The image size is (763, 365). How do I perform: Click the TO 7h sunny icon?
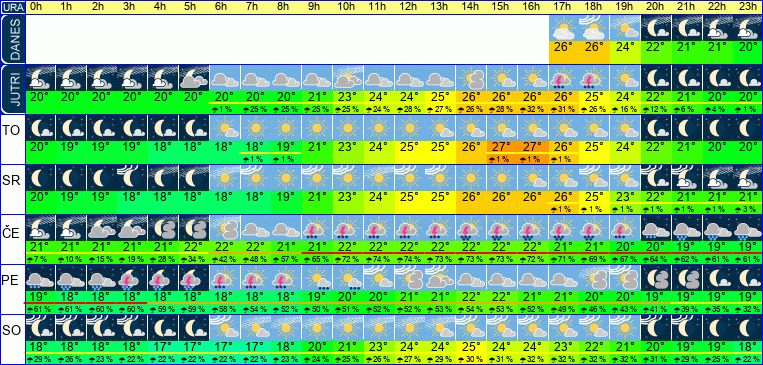(x=255, y=128)
